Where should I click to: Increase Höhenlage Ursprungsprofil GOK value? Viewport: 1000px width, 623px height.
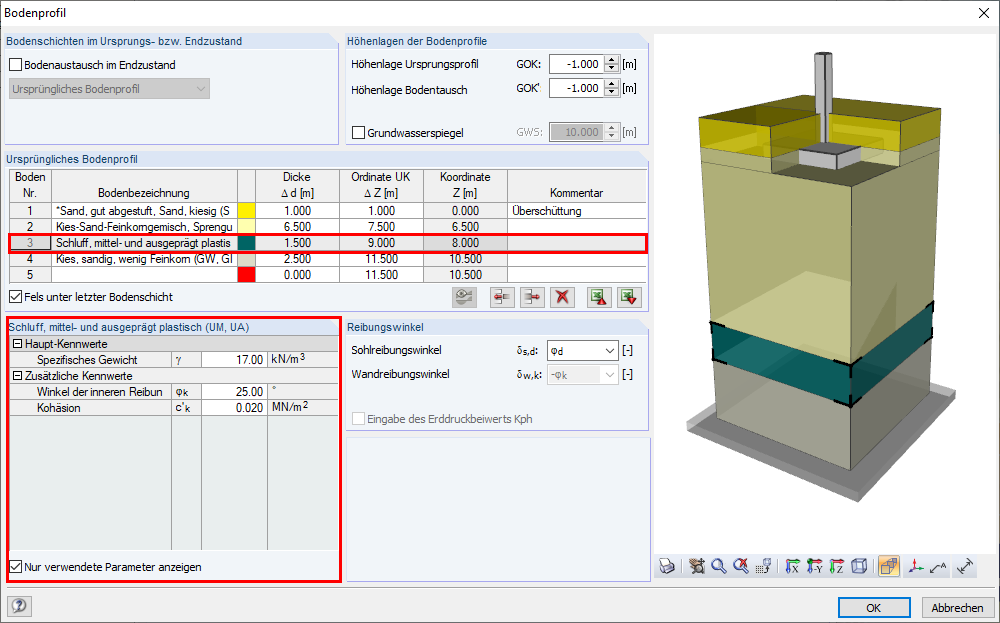pos(612,60)
